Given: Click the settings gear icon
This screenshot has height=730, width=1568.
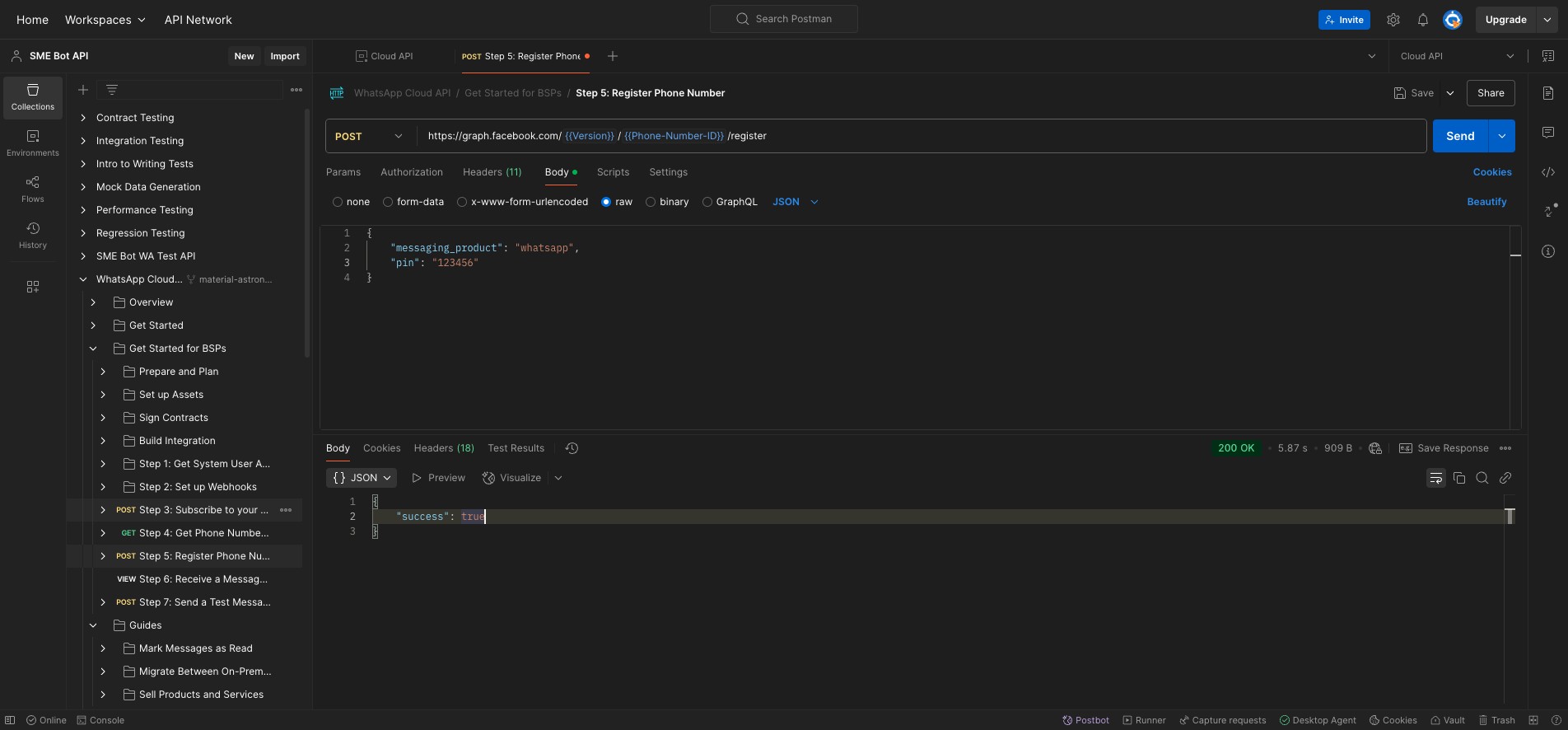Looking at the screenshot, I should 1393,20.
